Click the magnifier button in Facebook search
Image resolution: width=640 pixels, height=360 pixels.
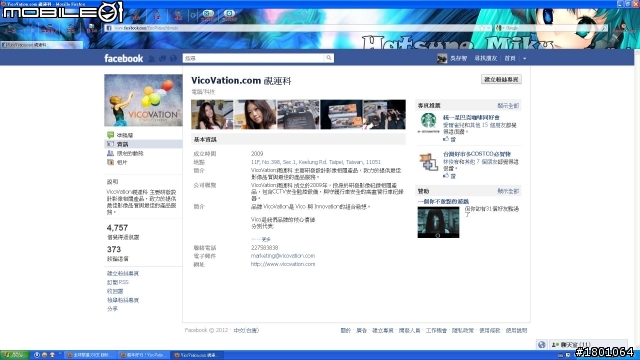(x=329, y=58)
